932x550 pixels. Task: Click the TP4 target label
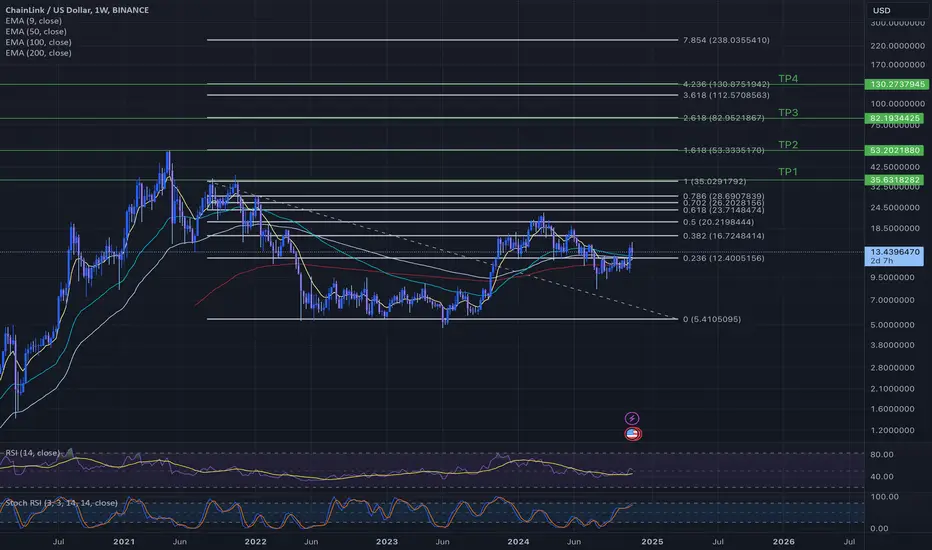(x=788, y=79)
